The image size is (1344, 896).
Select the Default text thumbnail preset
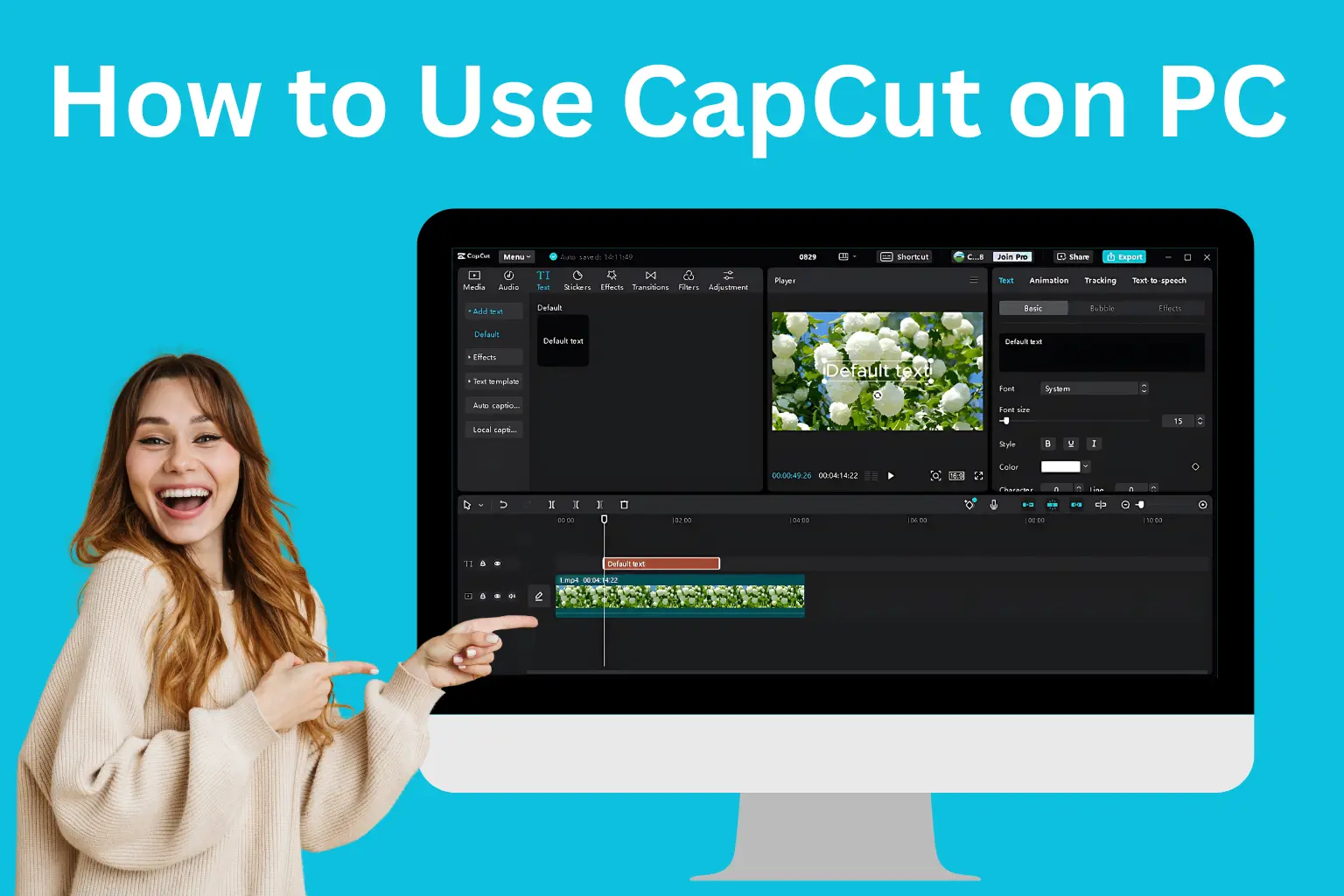pyautogui.click(x=563, y=340)
